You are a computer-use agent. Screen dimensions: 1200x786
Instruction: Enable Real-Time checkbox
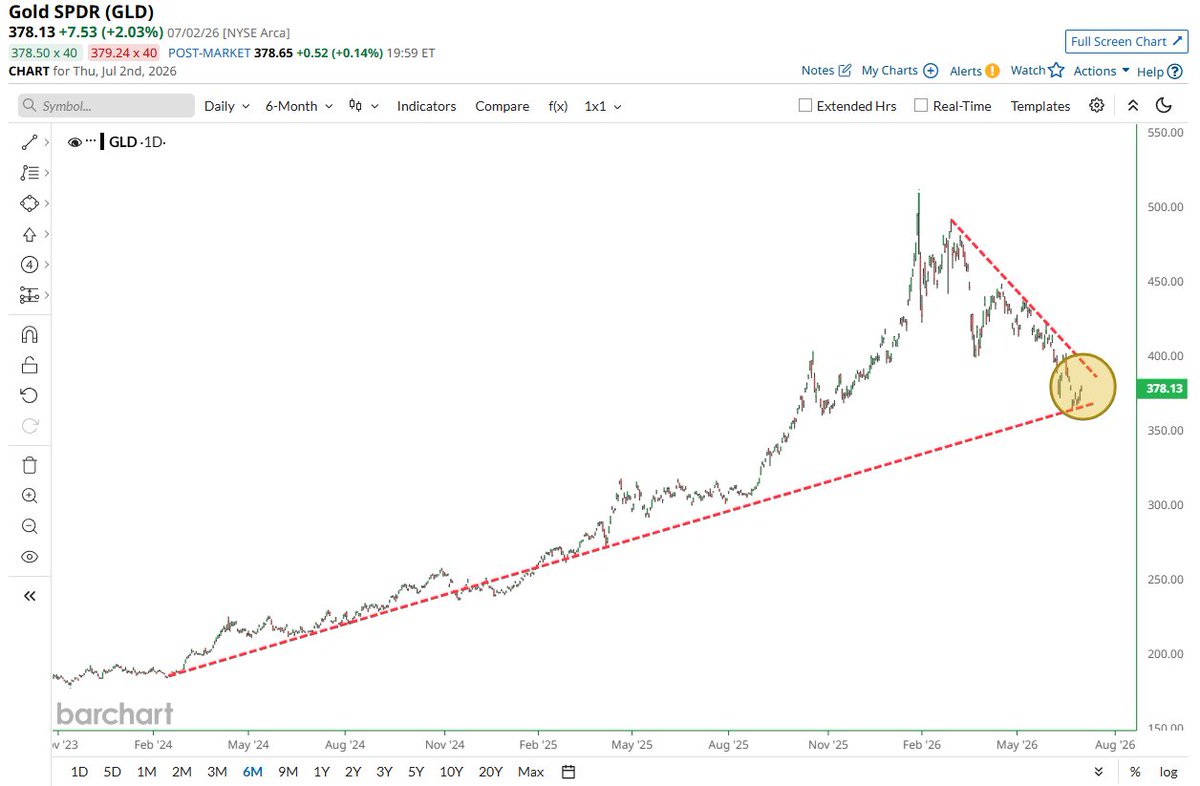(921, 105)
